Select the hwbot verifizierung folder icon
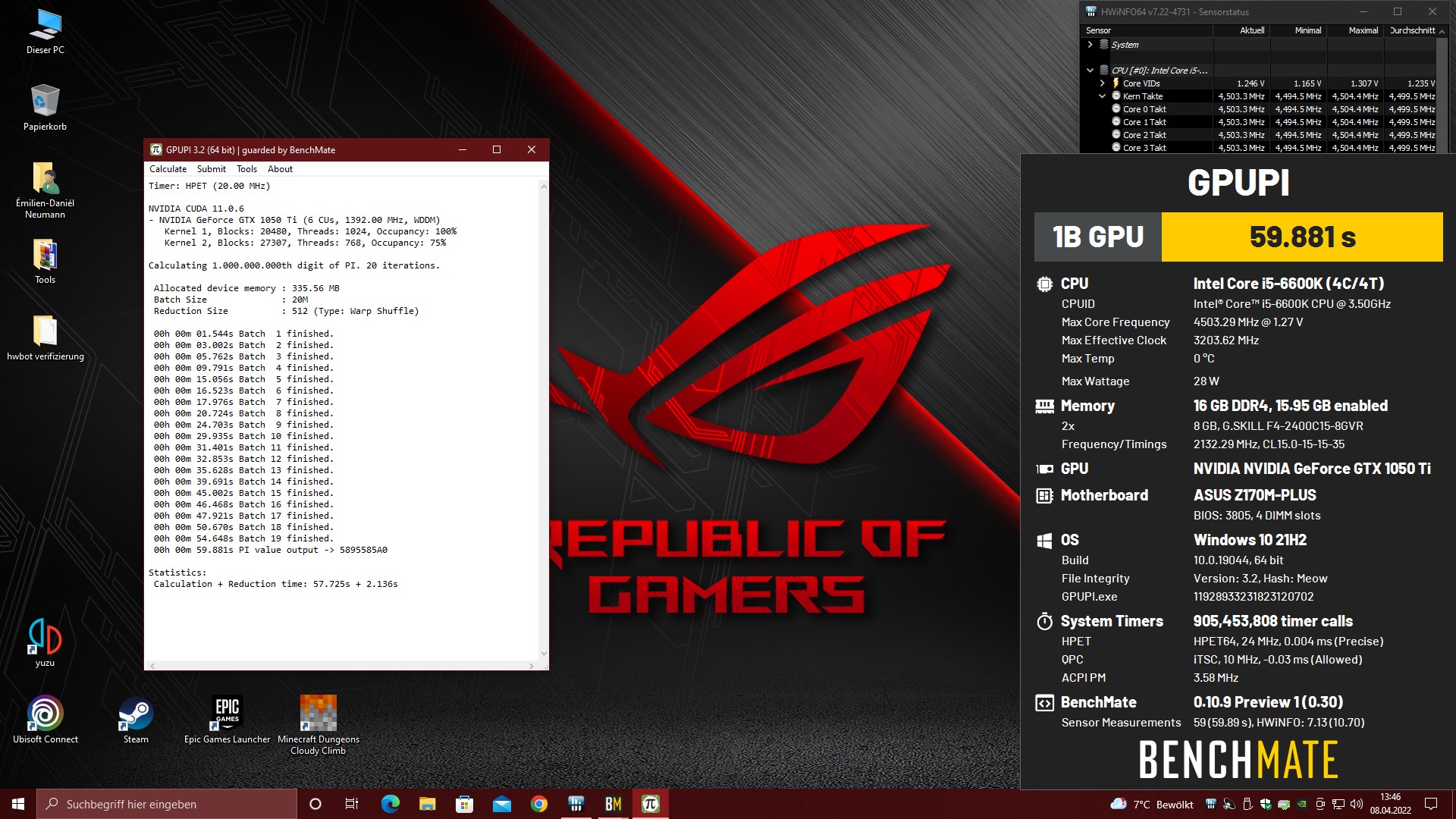This screenshot has width=1456, height=819. (45, 337)
